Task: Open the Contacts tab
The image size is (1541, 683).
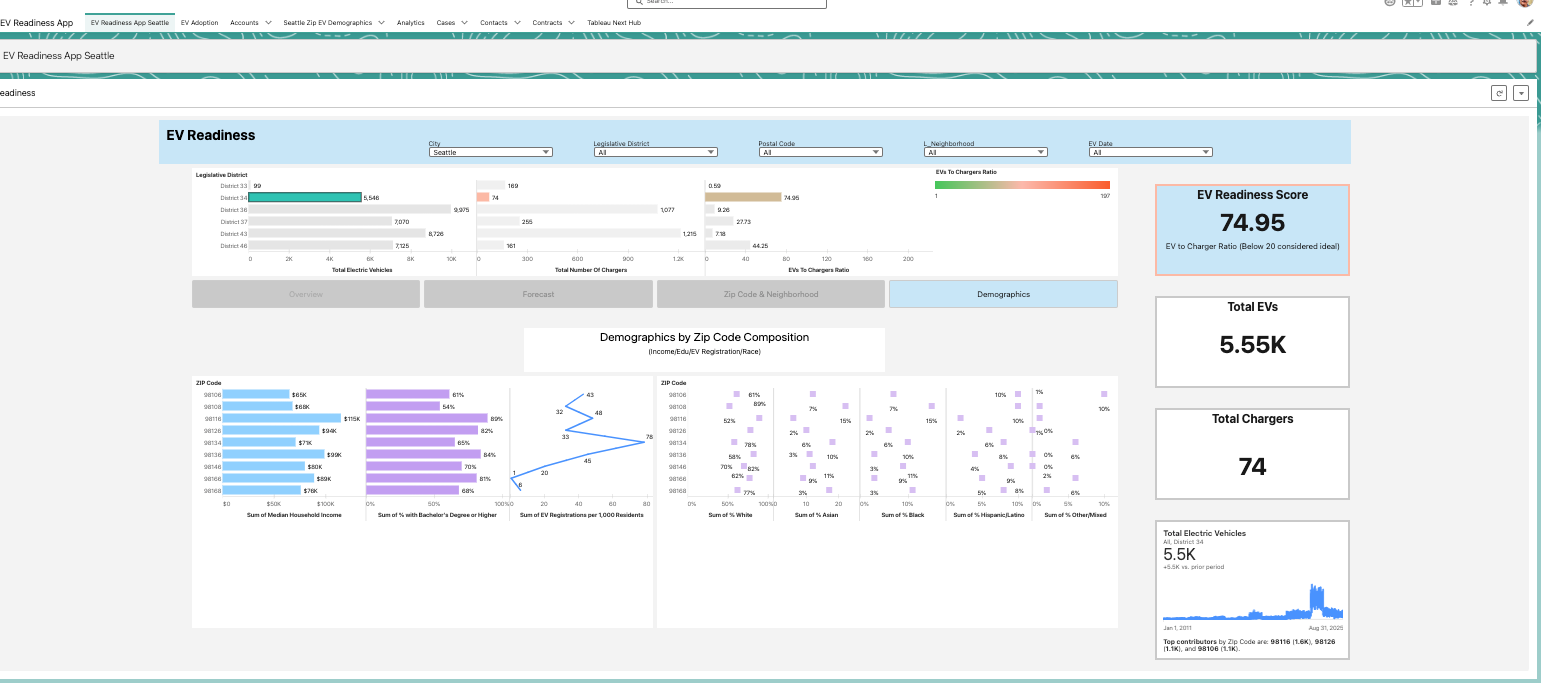Action: point(493,22)
